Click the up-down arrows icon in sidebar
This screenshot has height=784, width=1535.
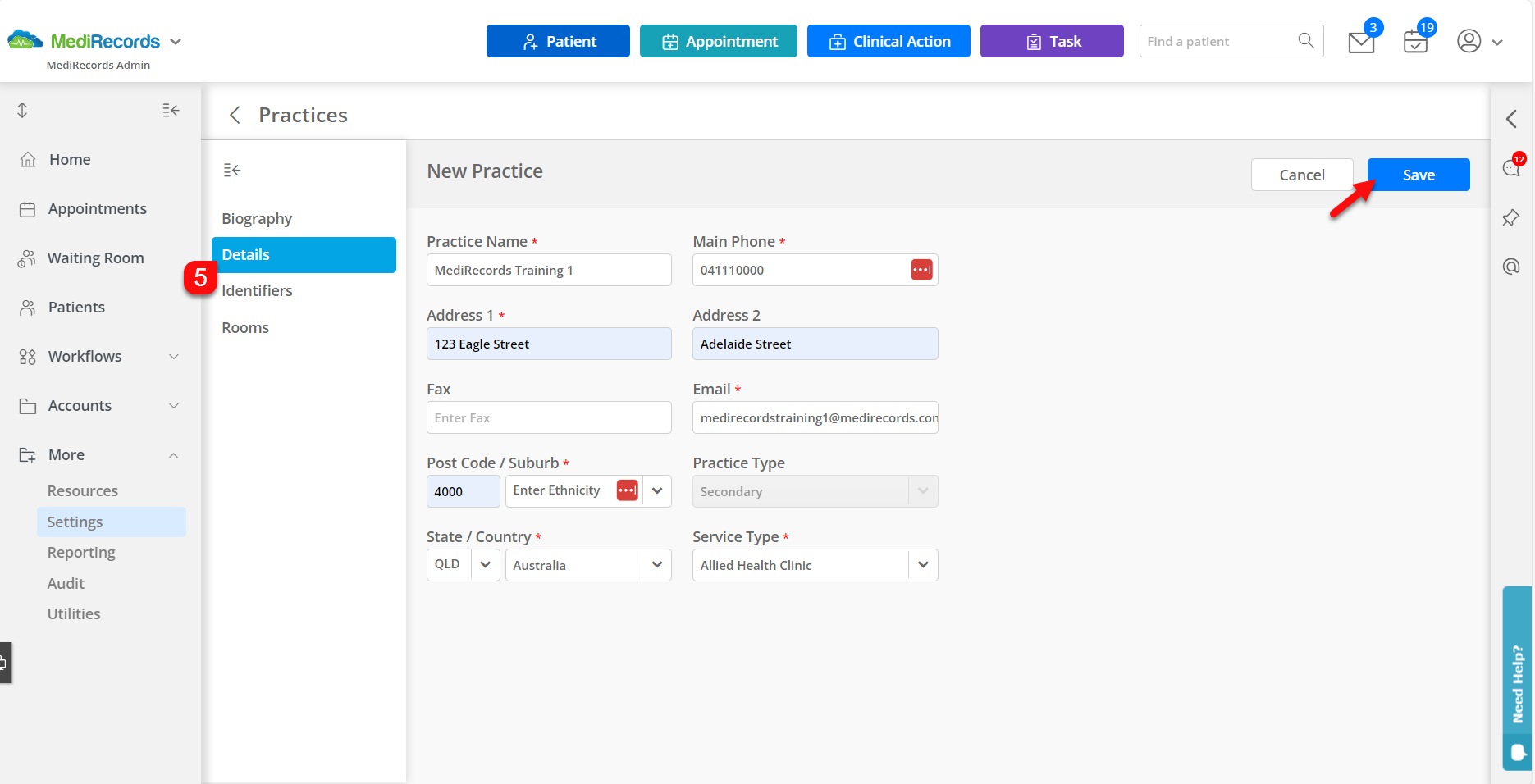[x=22, y=110]
